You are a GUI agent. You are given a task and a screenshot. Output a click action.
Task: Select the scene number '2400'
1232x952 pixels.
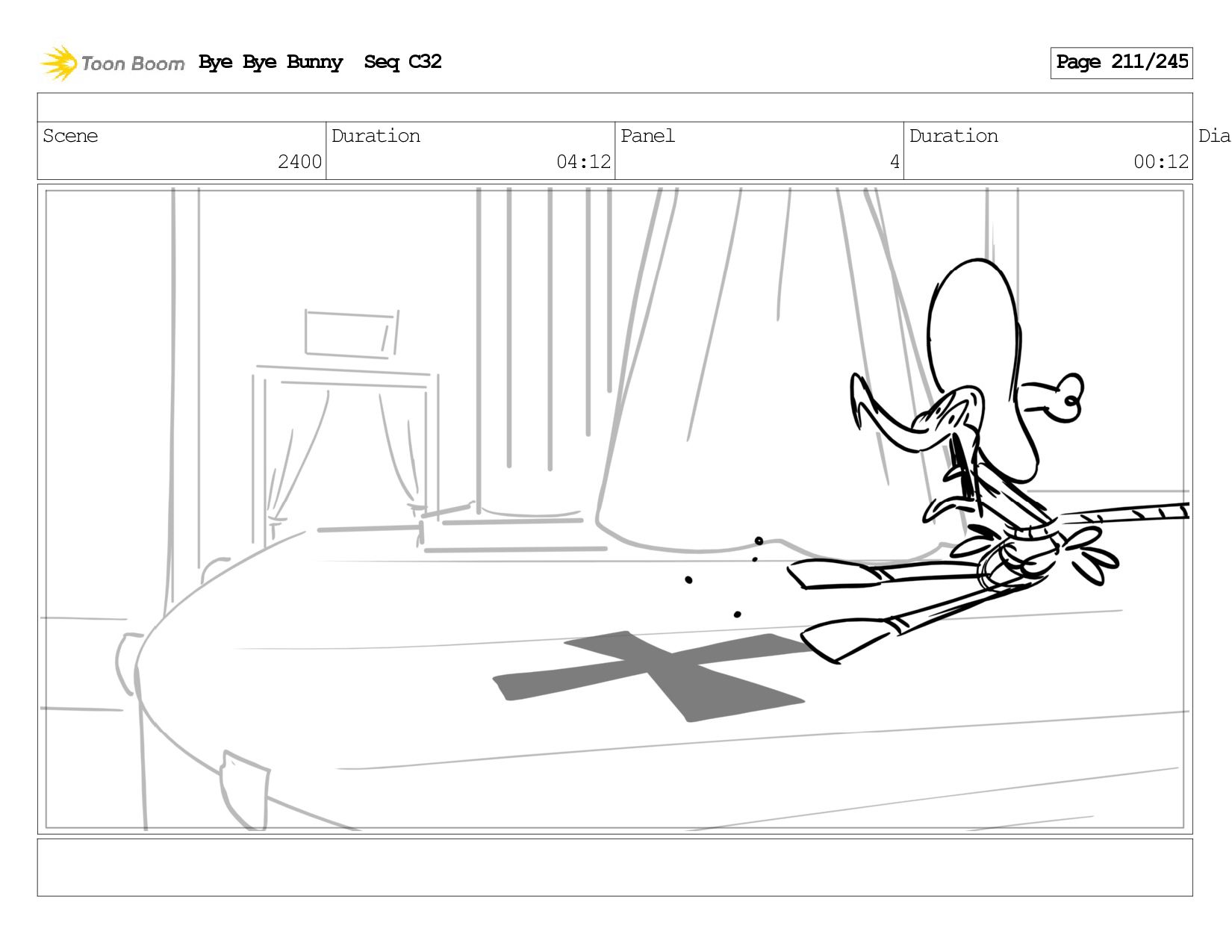299,162
